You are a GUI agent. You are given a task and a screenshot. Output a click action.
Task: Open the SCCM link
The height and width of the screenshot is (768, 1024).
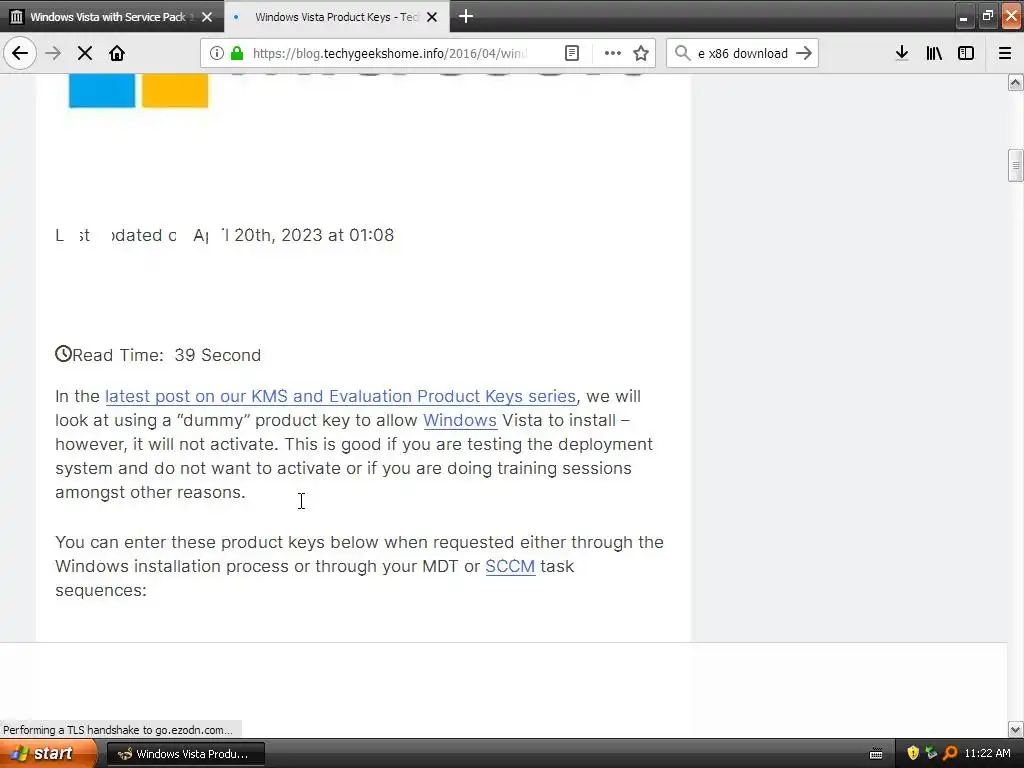pos(510,566)
